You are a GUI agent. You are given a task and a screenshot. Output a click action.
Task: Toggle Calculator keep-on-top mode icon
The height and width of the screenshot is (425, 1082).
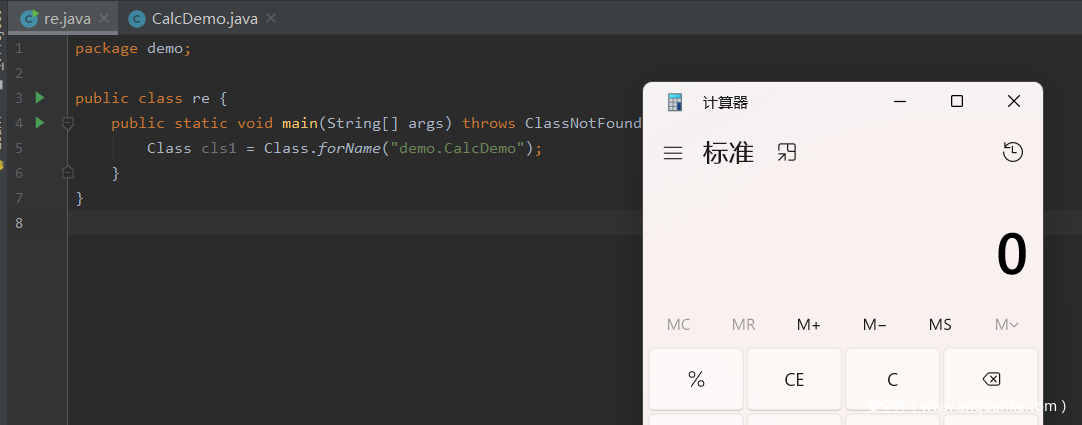pyautogui.click(x=787, y=152)
